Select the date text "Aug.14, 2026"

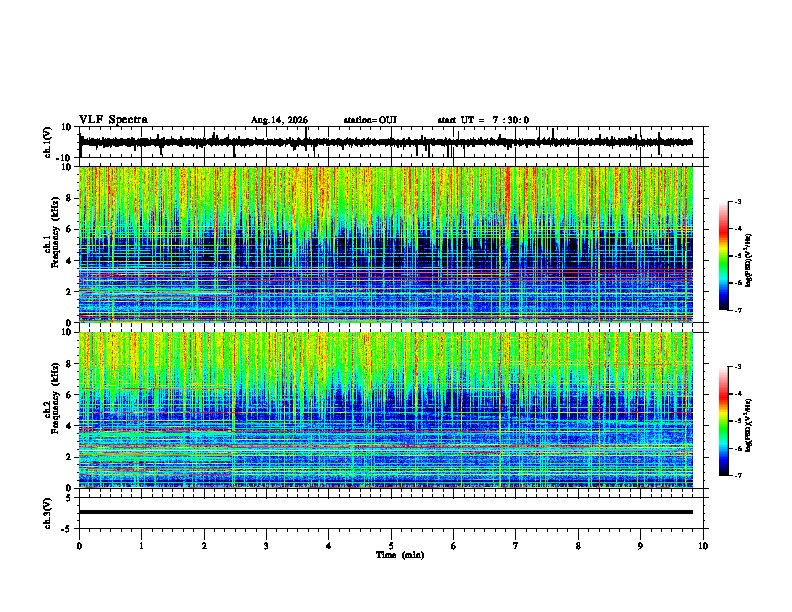click(x=279, y=120)
